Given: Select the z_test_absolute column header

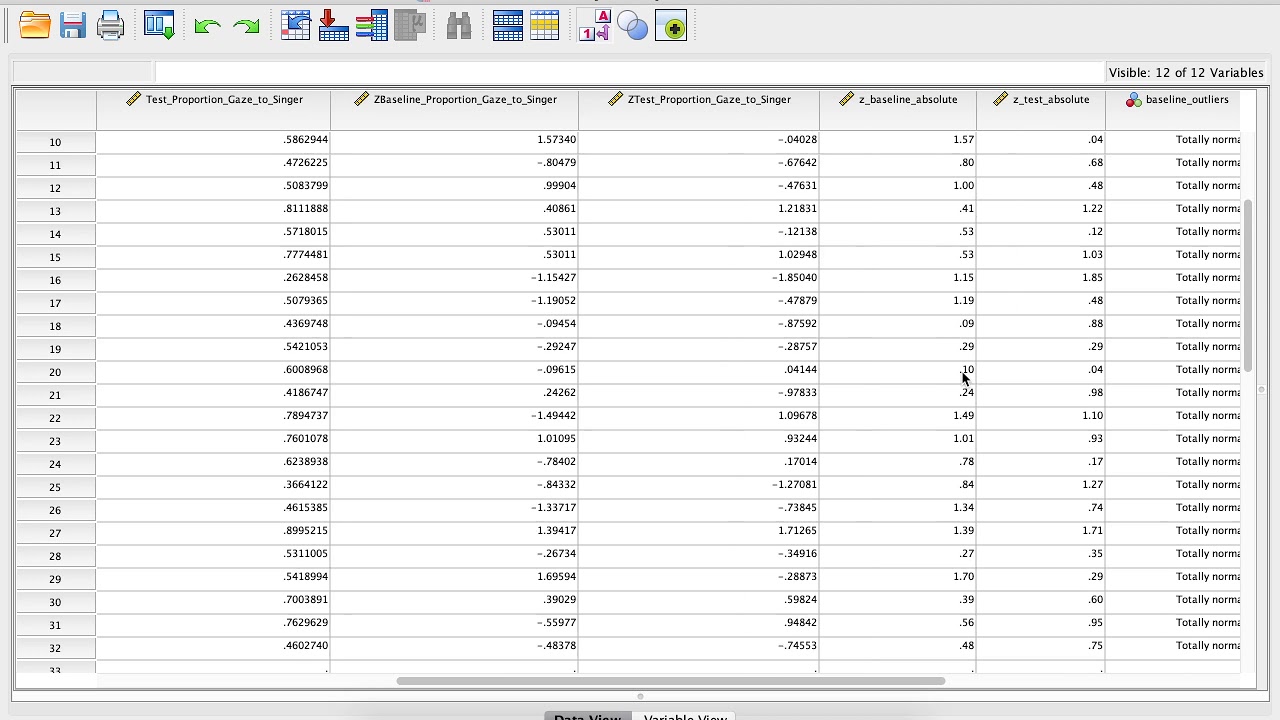Looking at the screenshot, I should [1041, 110].
